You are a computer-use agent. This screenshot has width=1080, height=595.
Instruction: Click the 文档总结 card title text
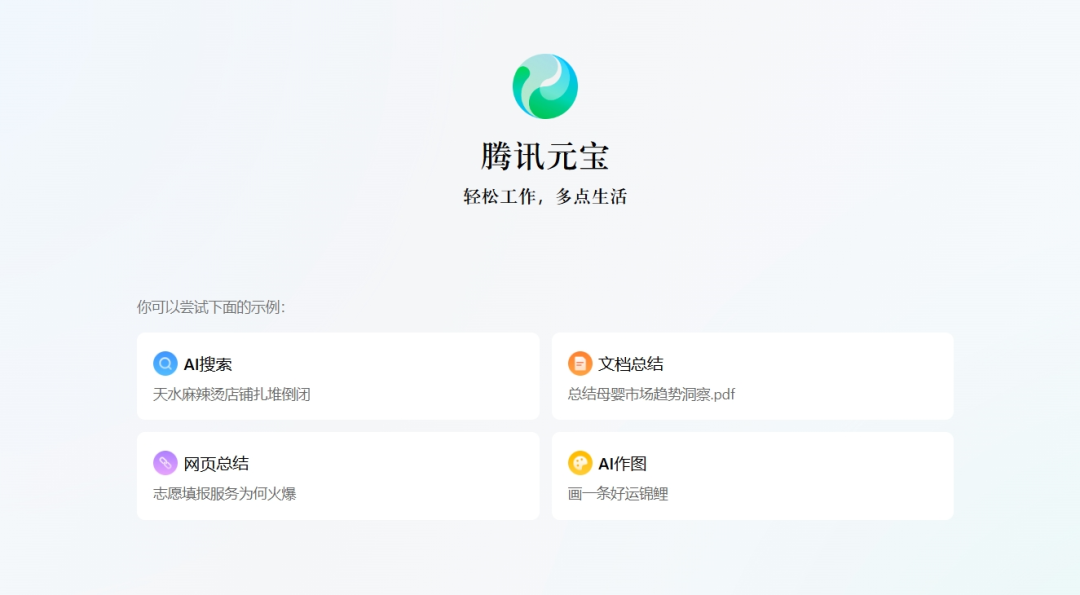tap(631, 363)
